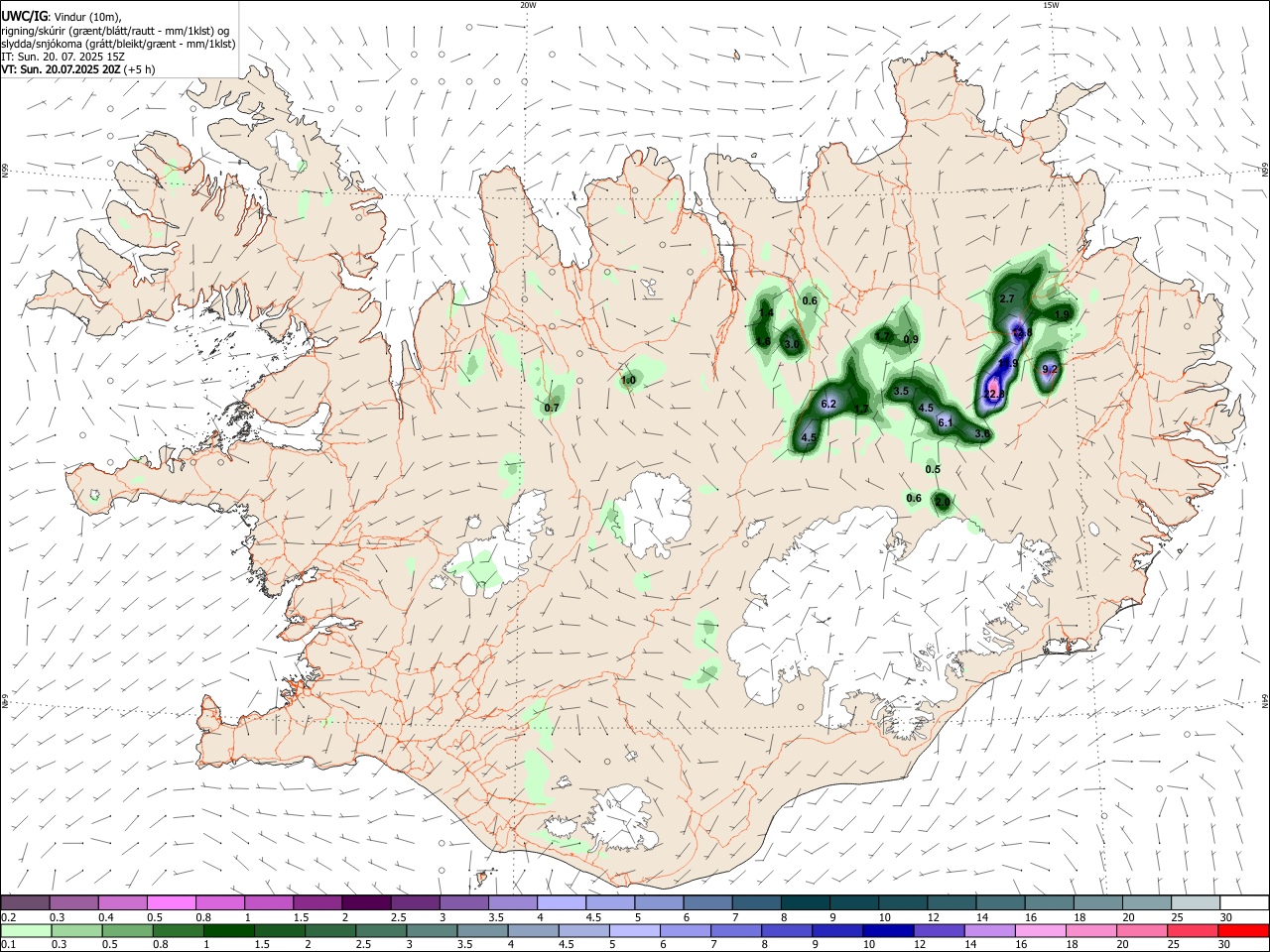This screenshot has height=952, width=1270.
Task: Click the 11.9 rainfall value
Action: [x=1008, y=364]
